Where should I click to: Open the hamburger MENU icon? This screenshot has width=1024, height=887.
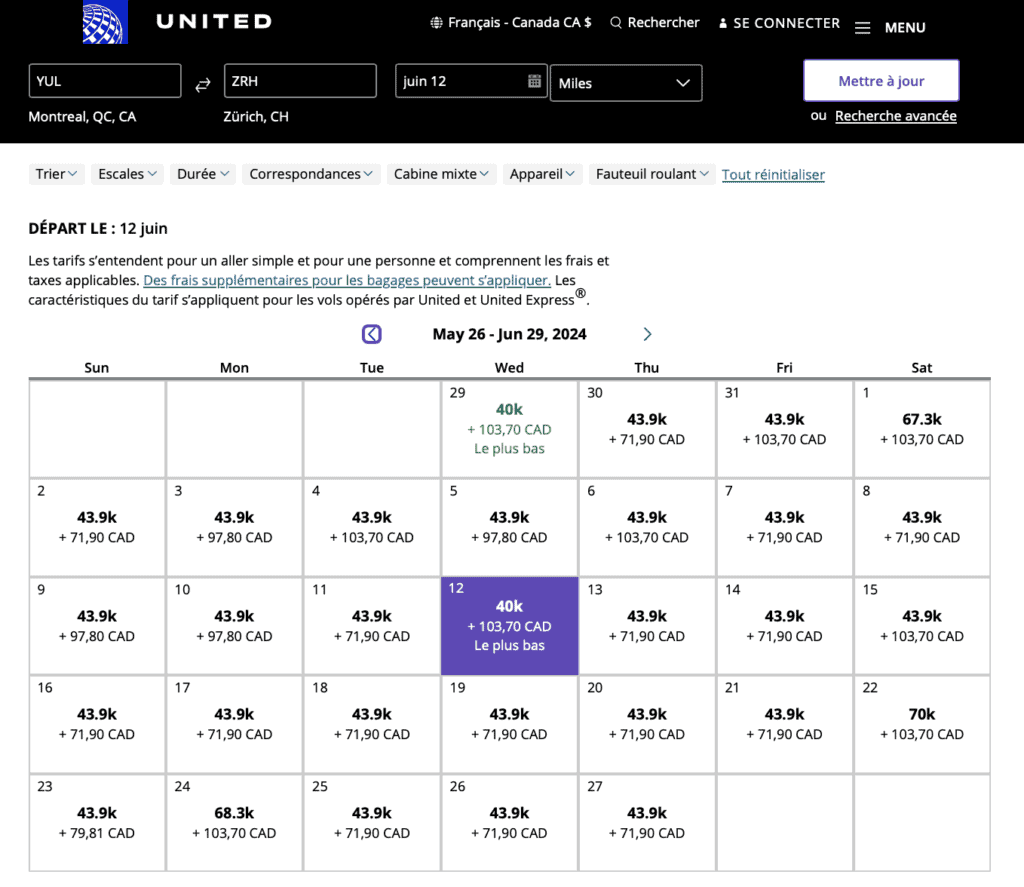pos(863,28)
